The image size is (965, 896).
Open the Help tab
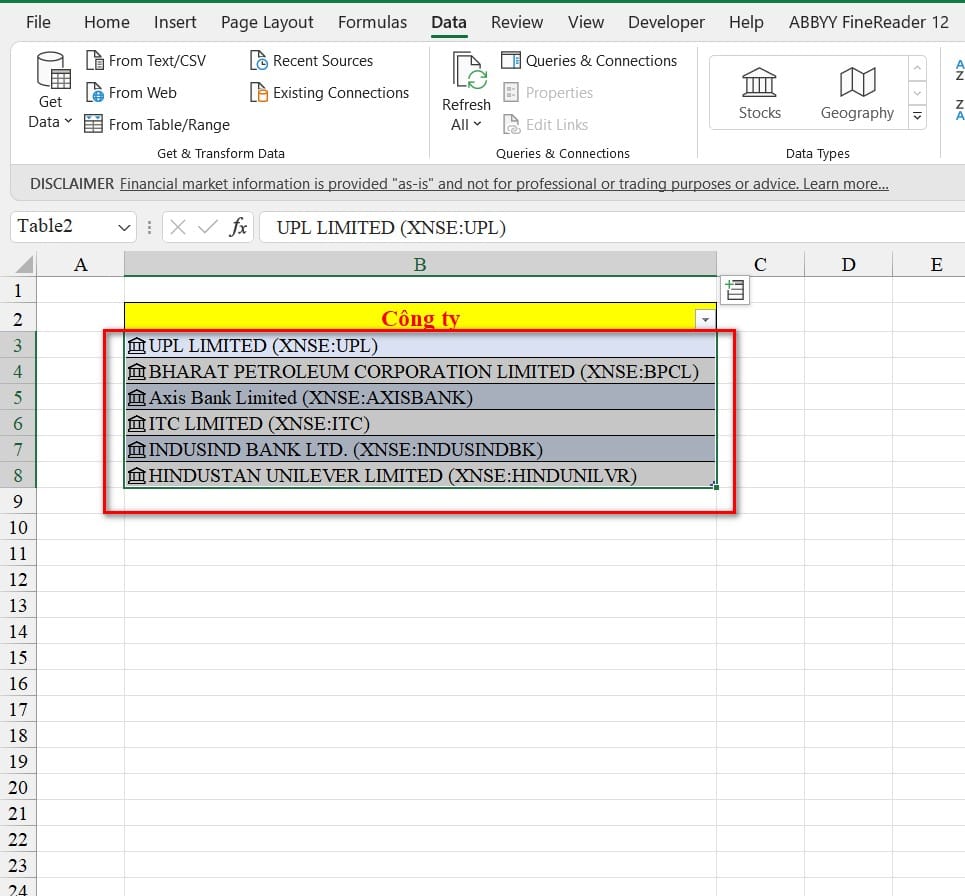[746, 22]
